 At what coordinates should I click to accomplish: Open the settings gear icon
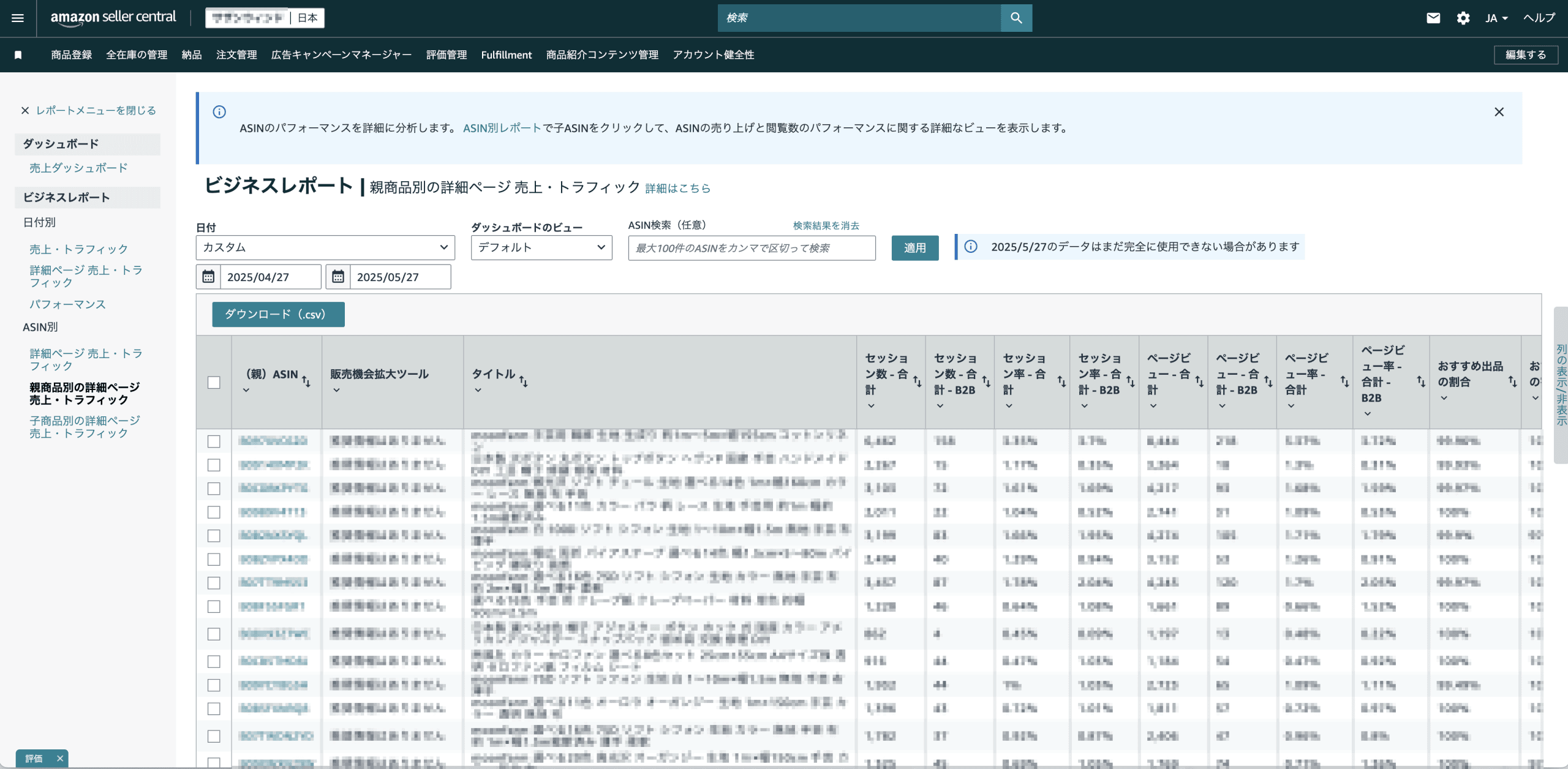tap(1463, 18)
